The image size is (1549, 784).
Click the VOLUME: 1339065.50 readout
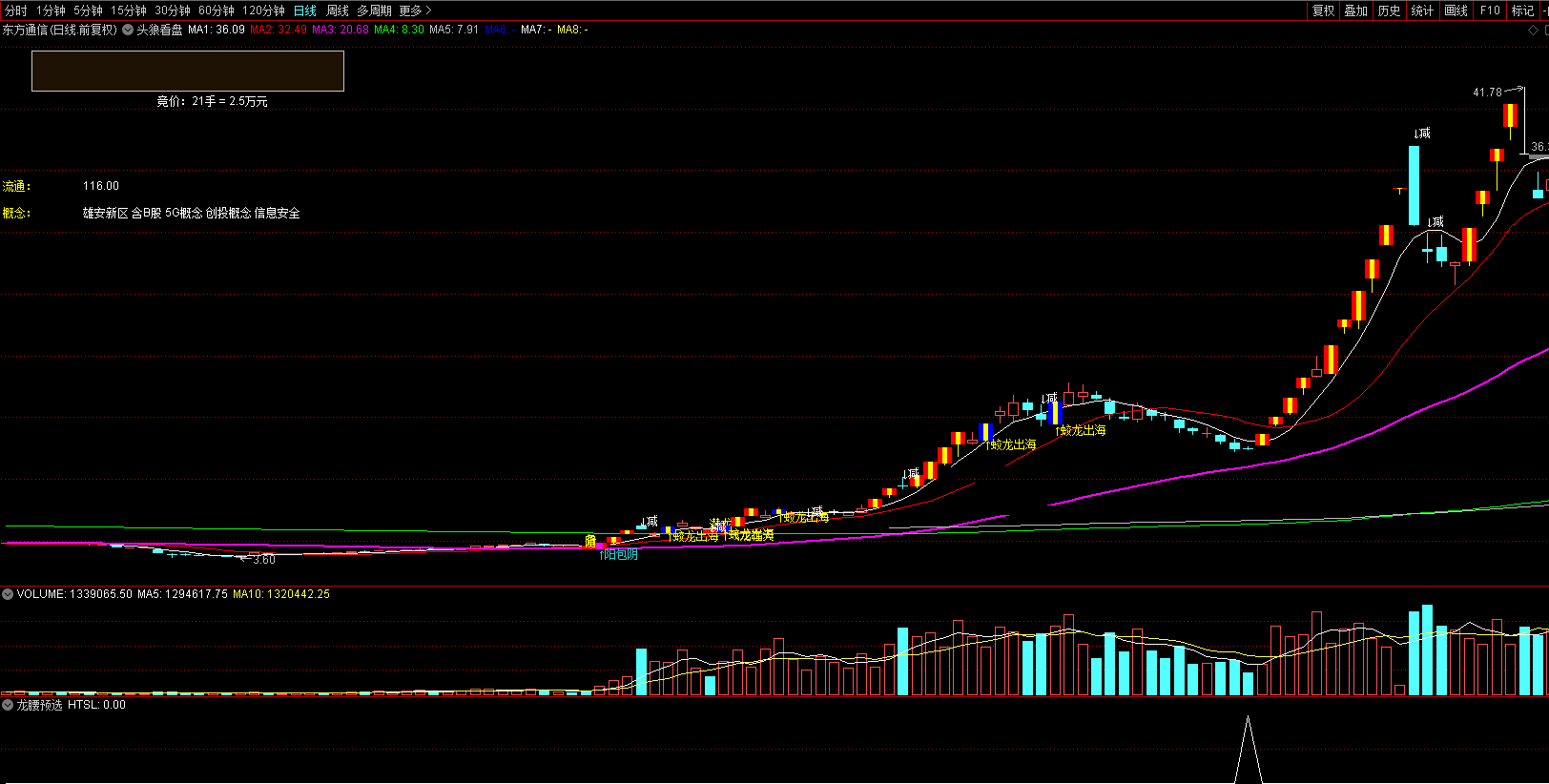point(74,594)
